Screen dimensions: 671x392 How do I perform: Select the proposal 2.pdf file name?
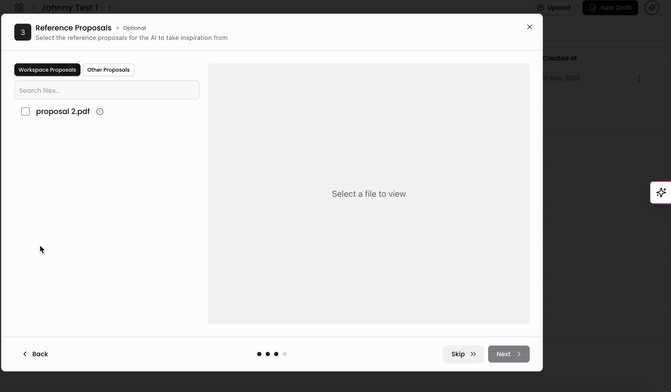[63, 112]
